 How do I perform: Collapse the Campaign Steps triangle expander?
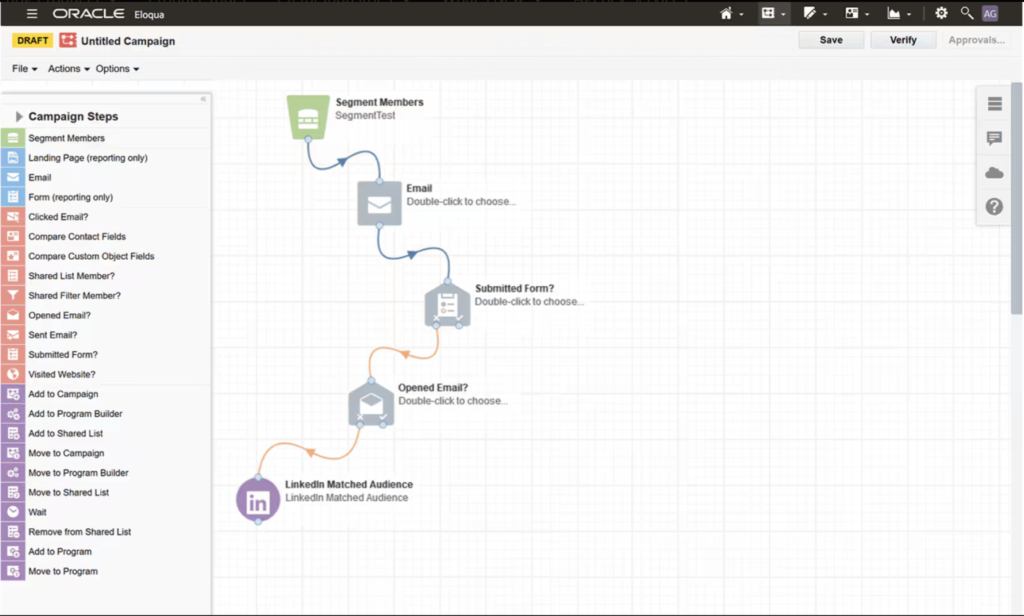click(19, 117)
